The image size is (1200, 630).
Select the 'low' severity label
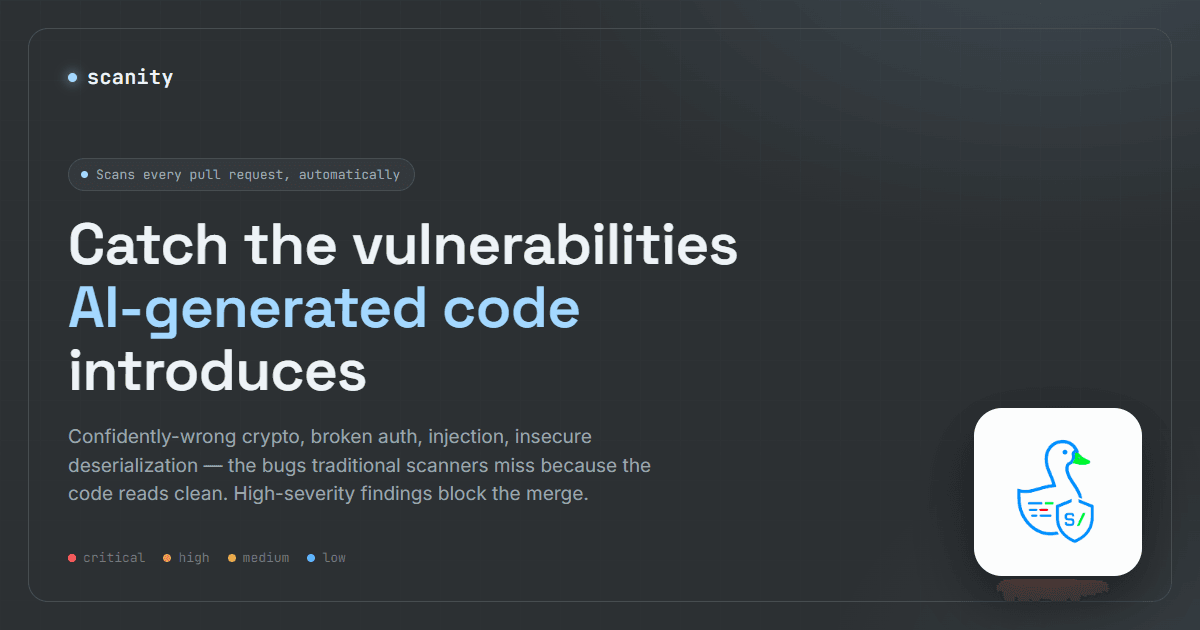click(334, 558)
